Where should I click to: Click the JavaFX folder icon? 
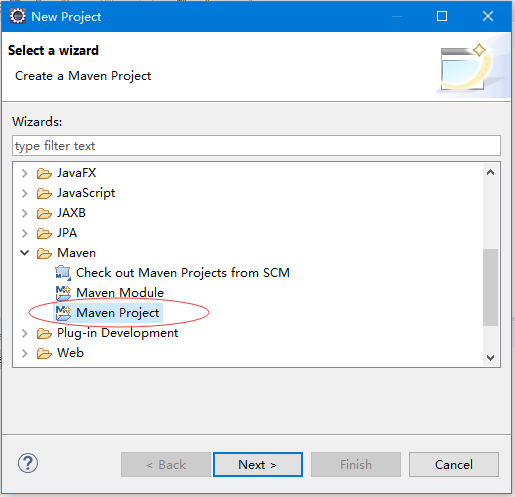[44, 173]
